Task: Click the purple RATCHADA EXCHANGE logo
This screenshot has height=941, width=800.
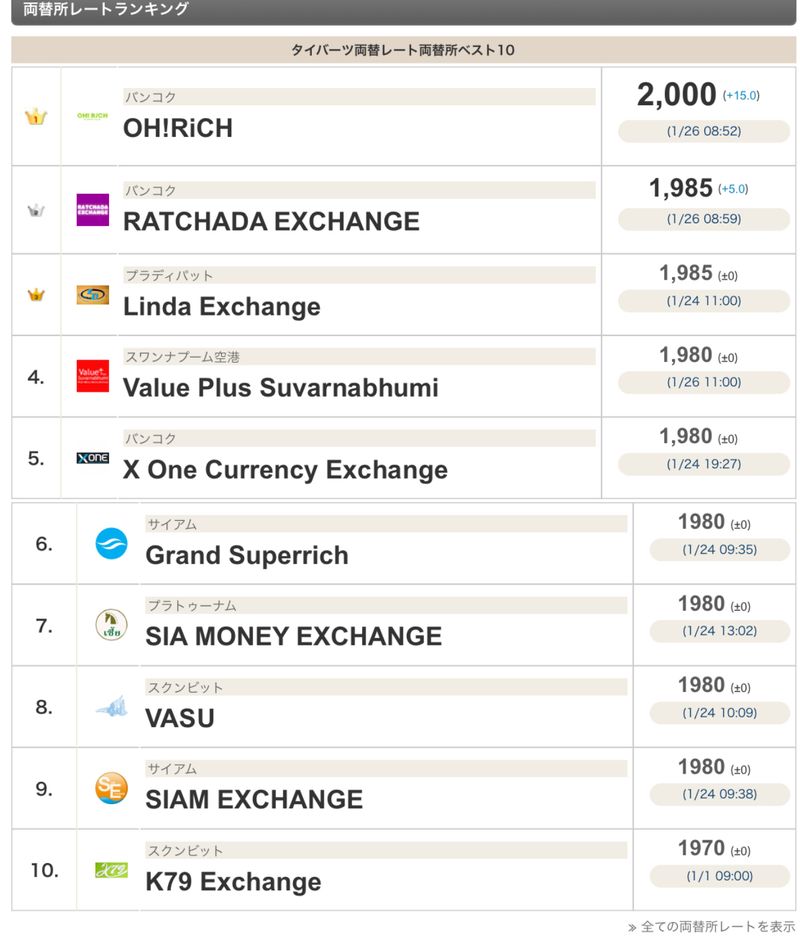Action: point(92,210)
